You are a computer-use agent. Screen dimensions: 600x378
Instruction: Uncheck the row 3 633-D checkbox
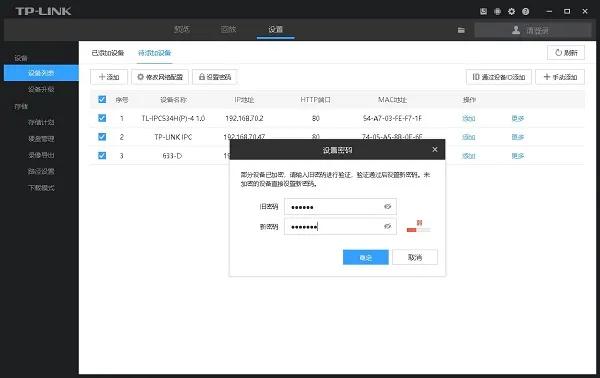pyautogui.click(x=102, y=155)
